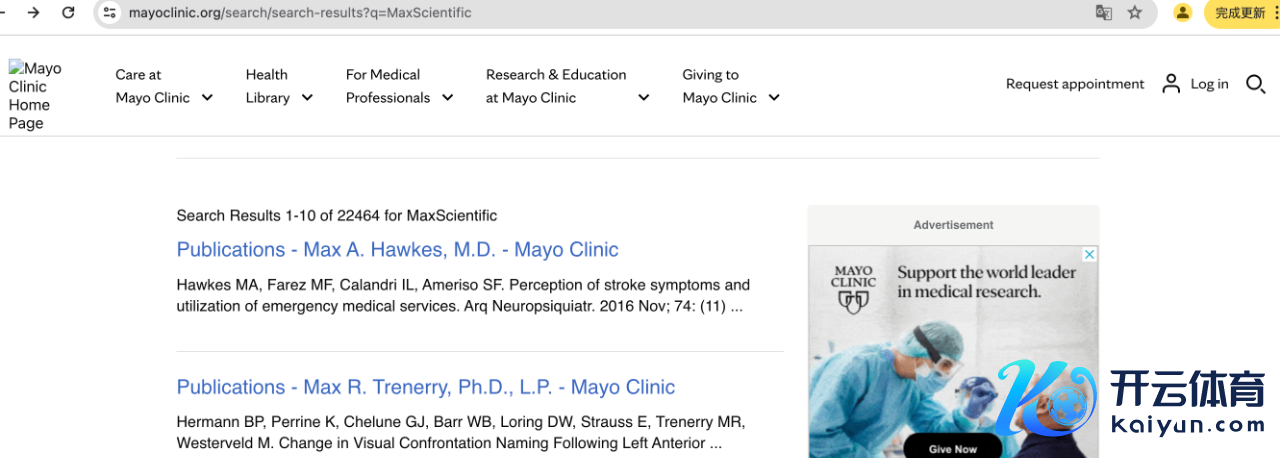Viewport: 1280px width, 458px height.
Task: Open the Chrome profile avatar icon
Action: point(1183,13)
